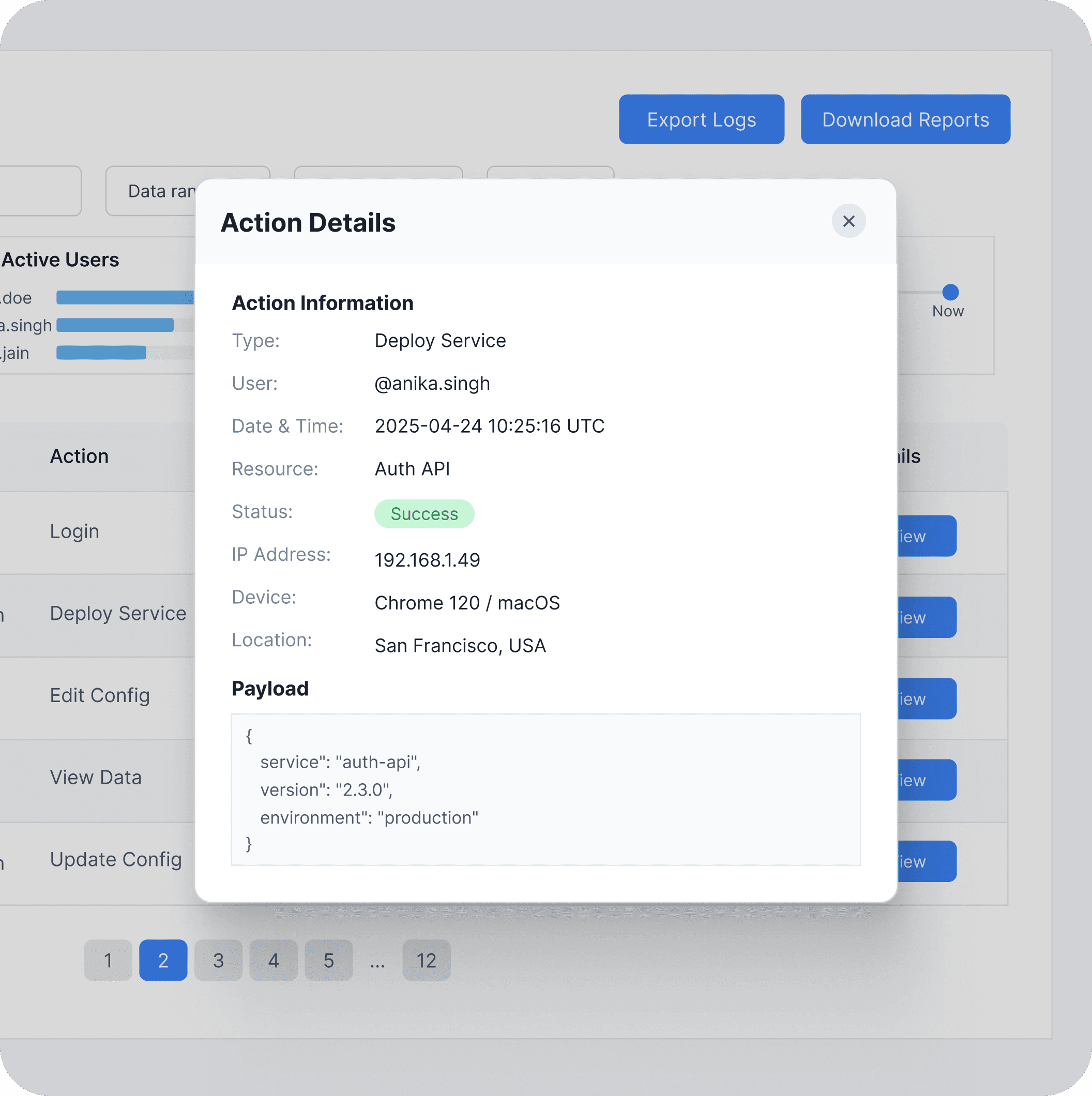Image resolution: width=1092 pixels, height=1096 pixels.
Task: Click the Success status badge
Action: (424, 513)
